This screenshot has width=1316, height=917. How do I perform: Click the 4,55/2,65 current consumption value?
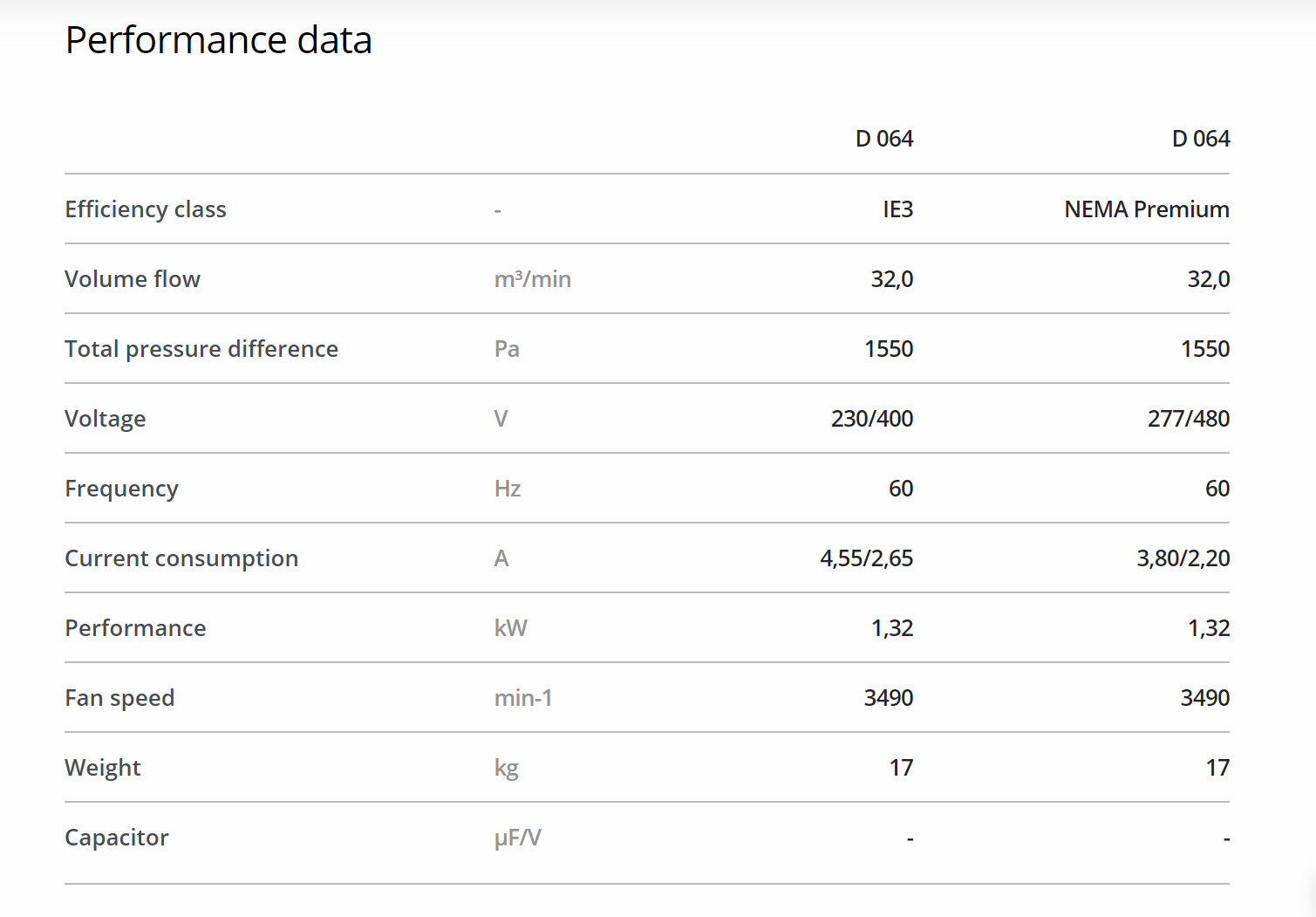click(866, 558)
